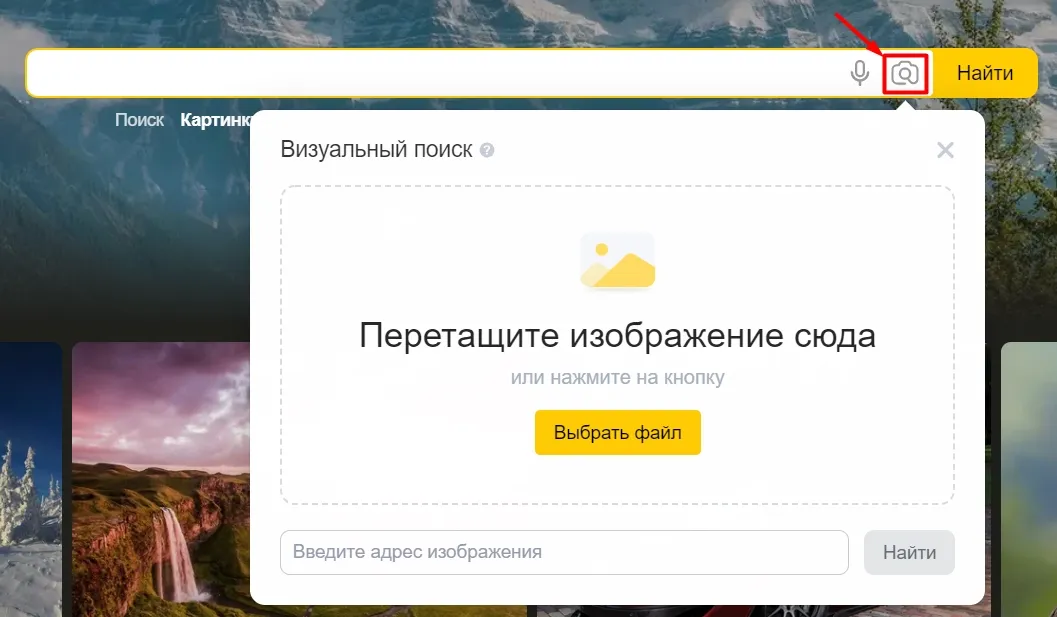Click the или нажмите на кнопку hint text
Viewport: 1057px width, 617px height.
tap(617, 377)
